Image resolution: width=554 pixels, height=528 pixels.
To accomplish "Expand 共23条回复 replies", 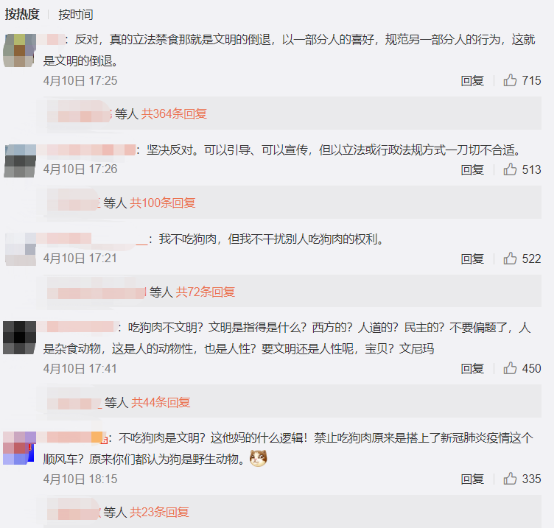I will coord(159,512).
